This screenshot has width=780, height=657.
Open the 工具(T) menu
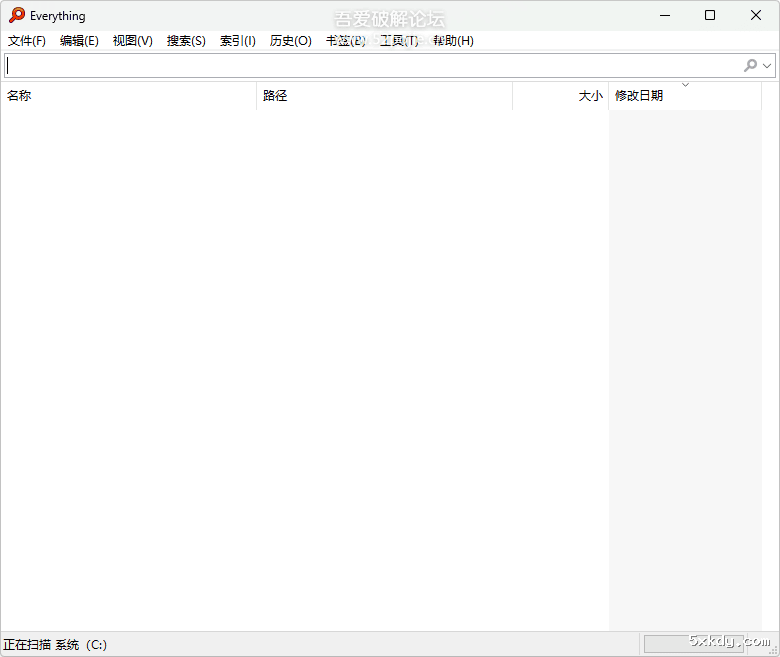(399, 41)
